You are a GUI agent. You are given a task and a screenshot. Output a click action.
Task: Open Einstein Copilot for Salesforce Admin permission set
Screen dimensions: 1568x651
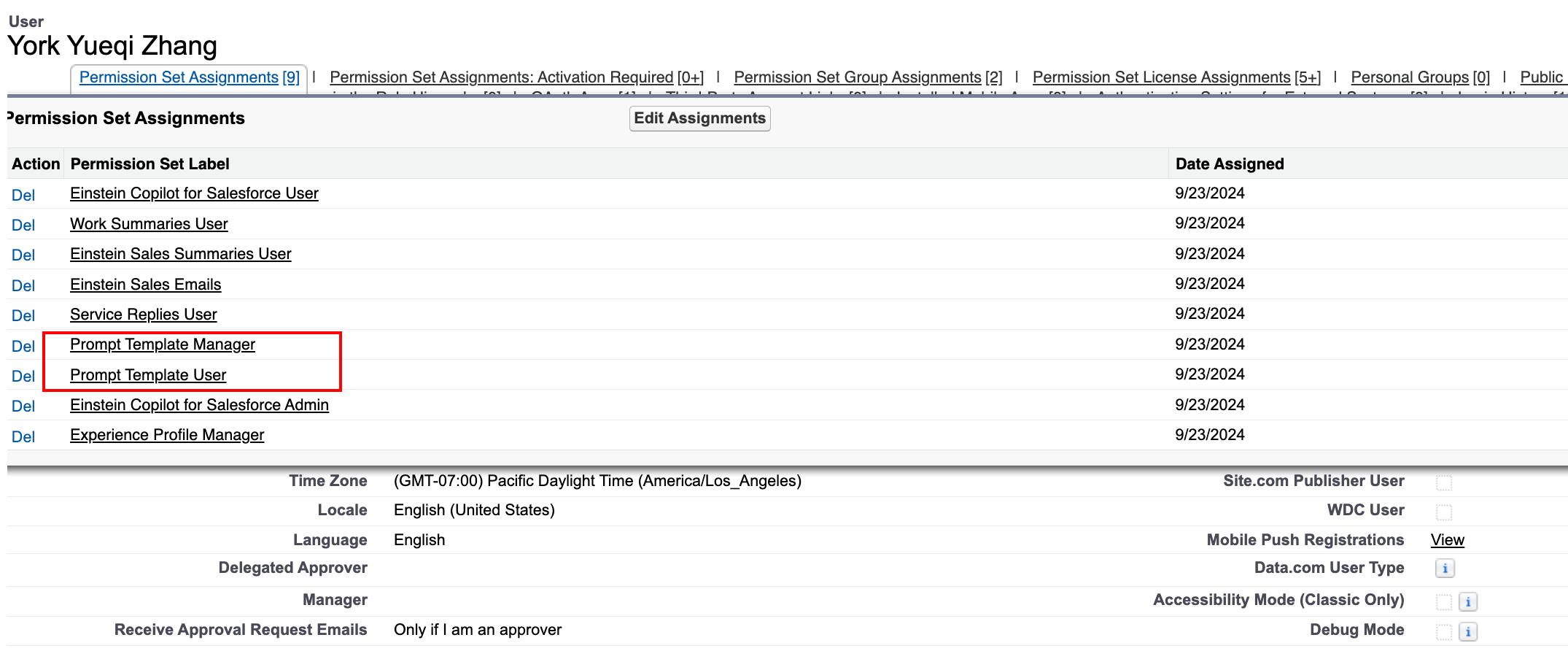point(199,405)
